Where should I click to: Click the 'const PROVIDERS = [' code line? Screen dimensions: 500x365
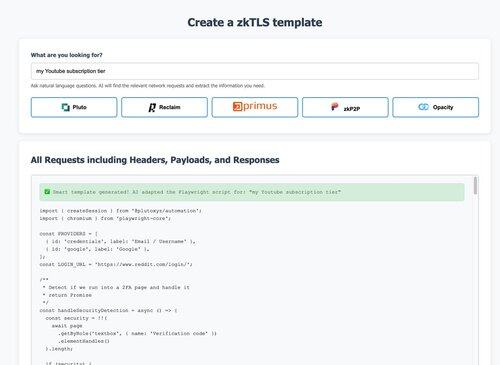(x=68, y=234)
